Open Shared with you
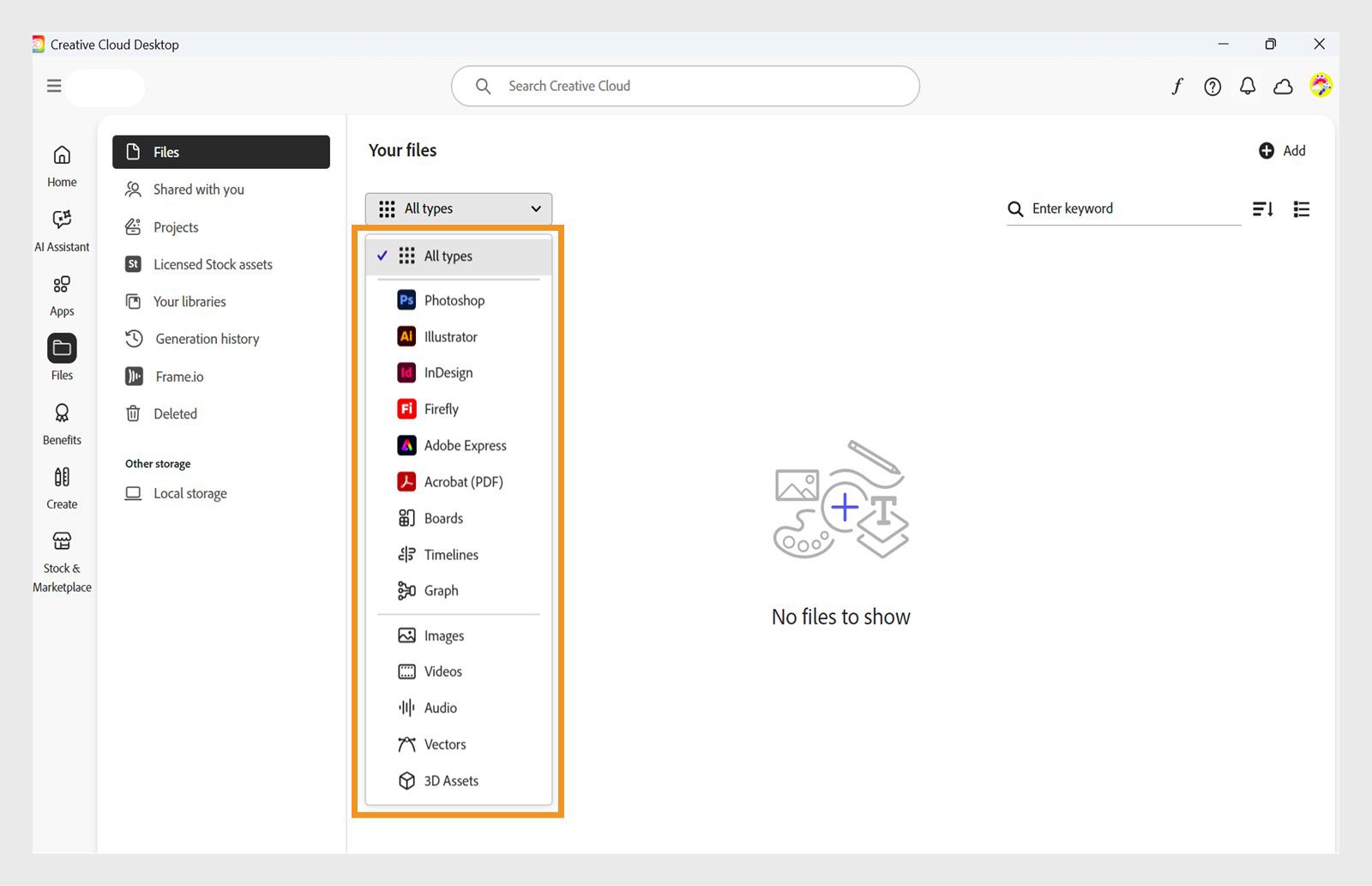 221,190
